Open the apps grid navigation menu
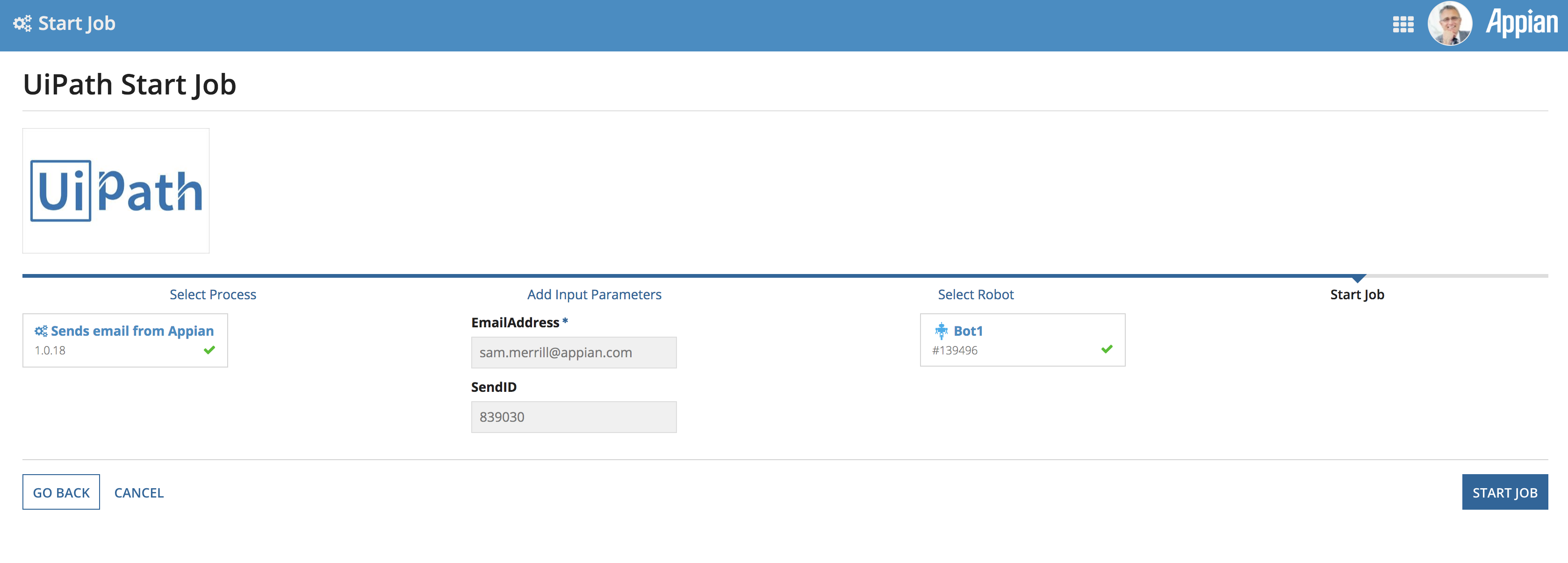 point(1403,24)
